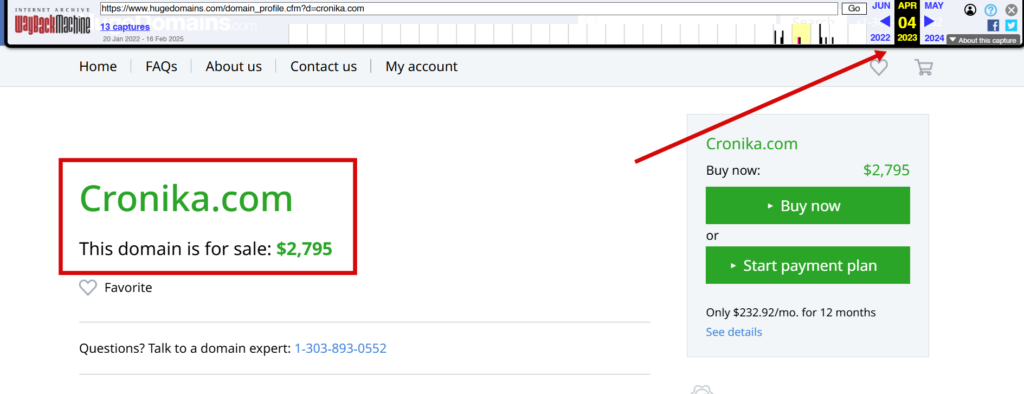Click the APR 04 2023 current date
The height and width of the screenshot is (394, 1024).
click(x=907, y=22)
